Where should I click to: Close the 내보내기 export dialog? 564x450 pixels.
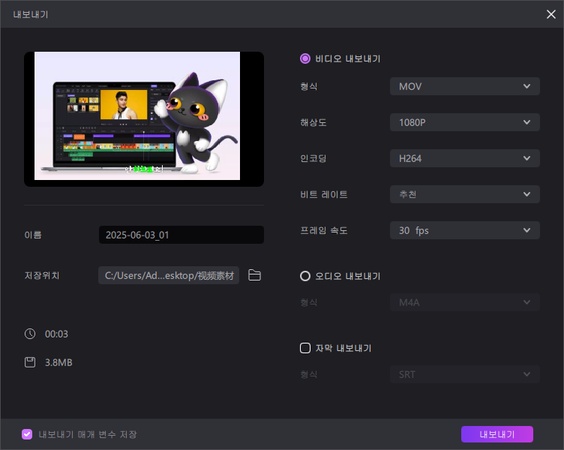click(x=551, y=14)
